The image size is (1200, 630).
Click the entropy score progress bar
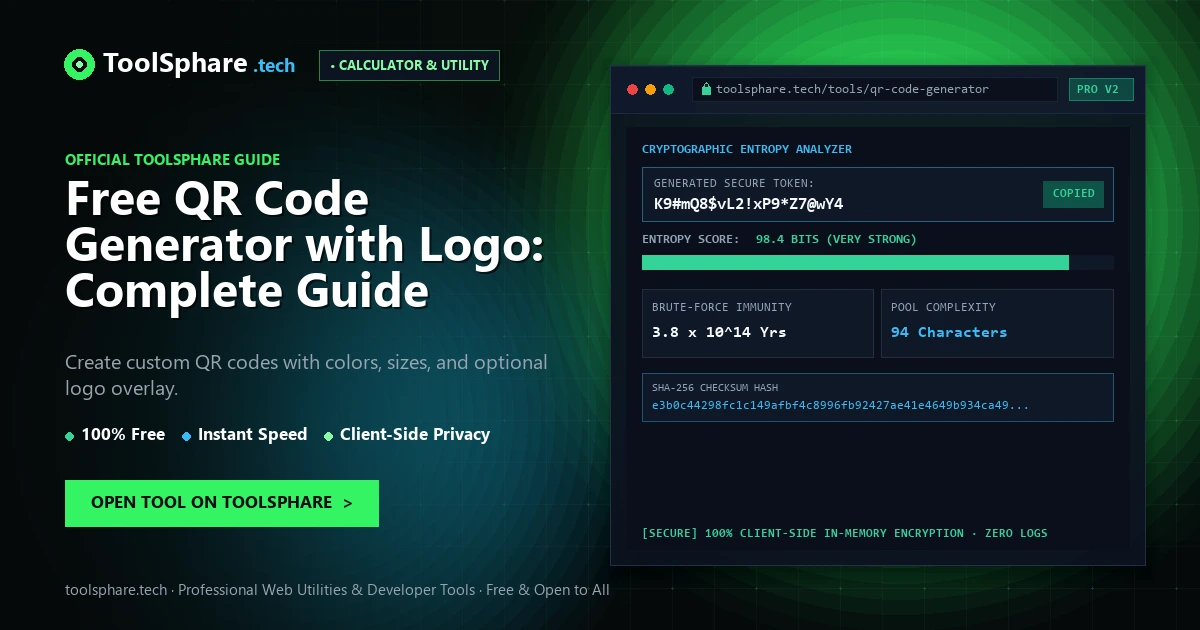(878, 262)
